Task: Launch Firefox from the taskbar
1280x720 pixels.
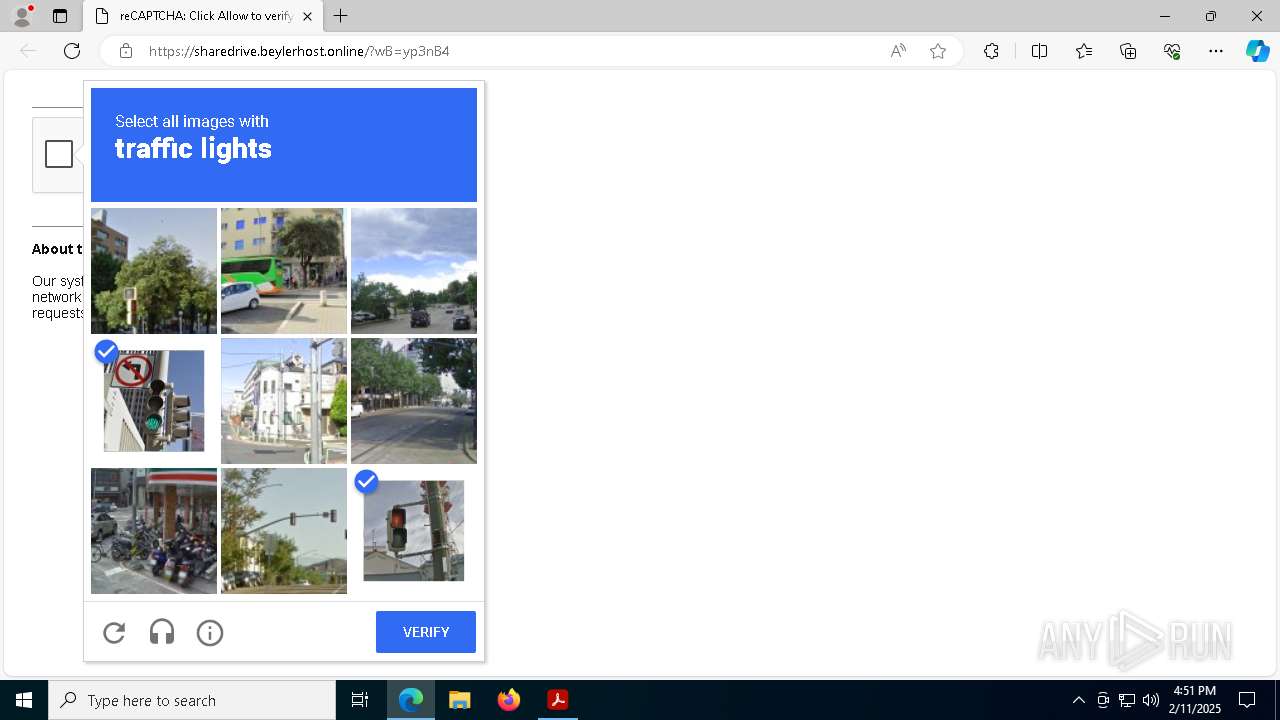Action: point(509,700)
